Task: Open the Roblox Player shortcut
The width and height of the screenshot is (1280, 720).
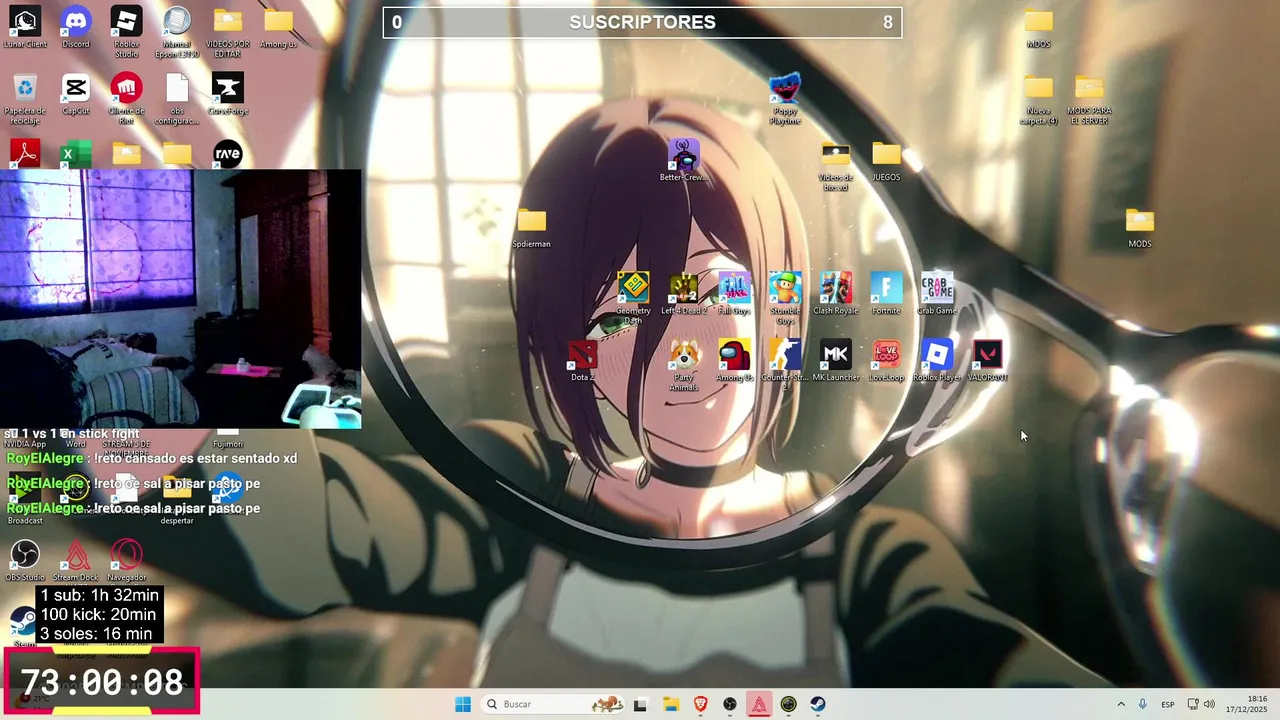Action: (937, 360)
